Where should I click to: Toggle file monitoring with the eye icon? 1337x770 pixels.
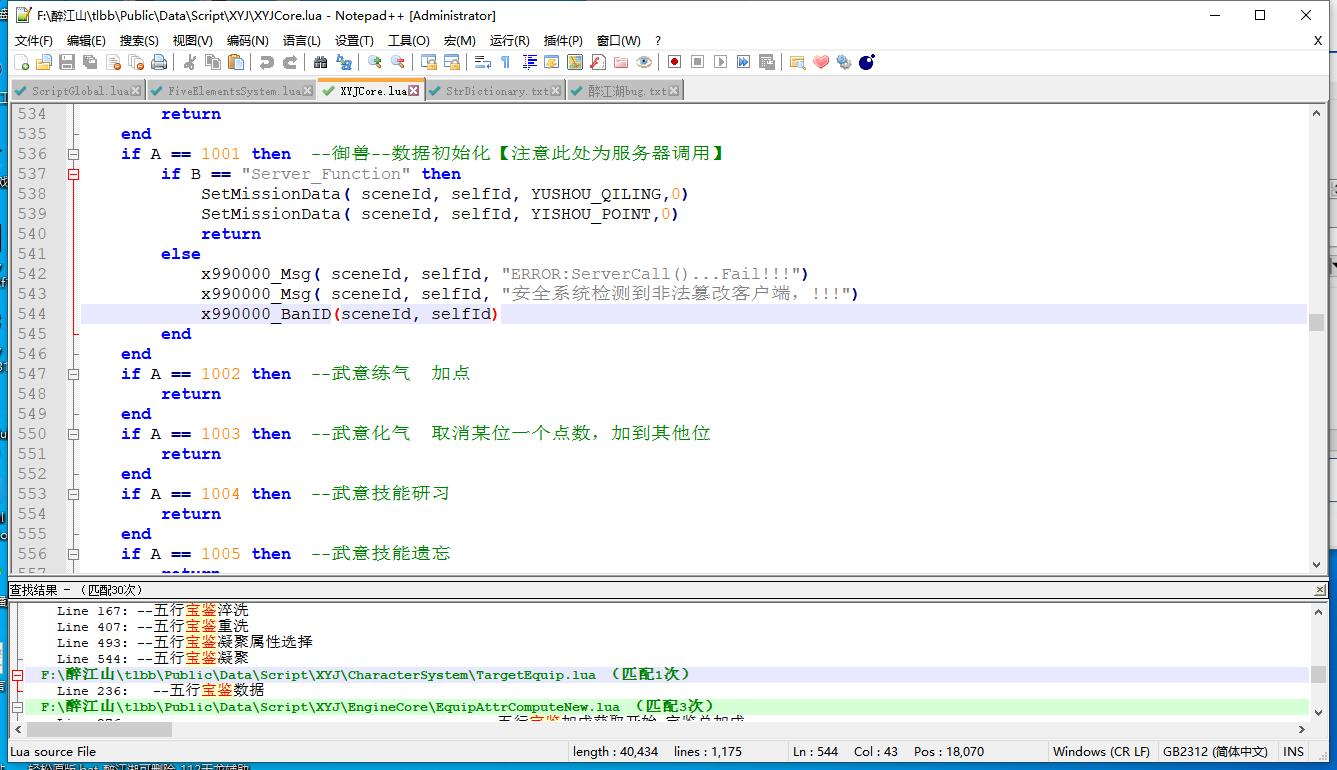click(x=644, y=62)
